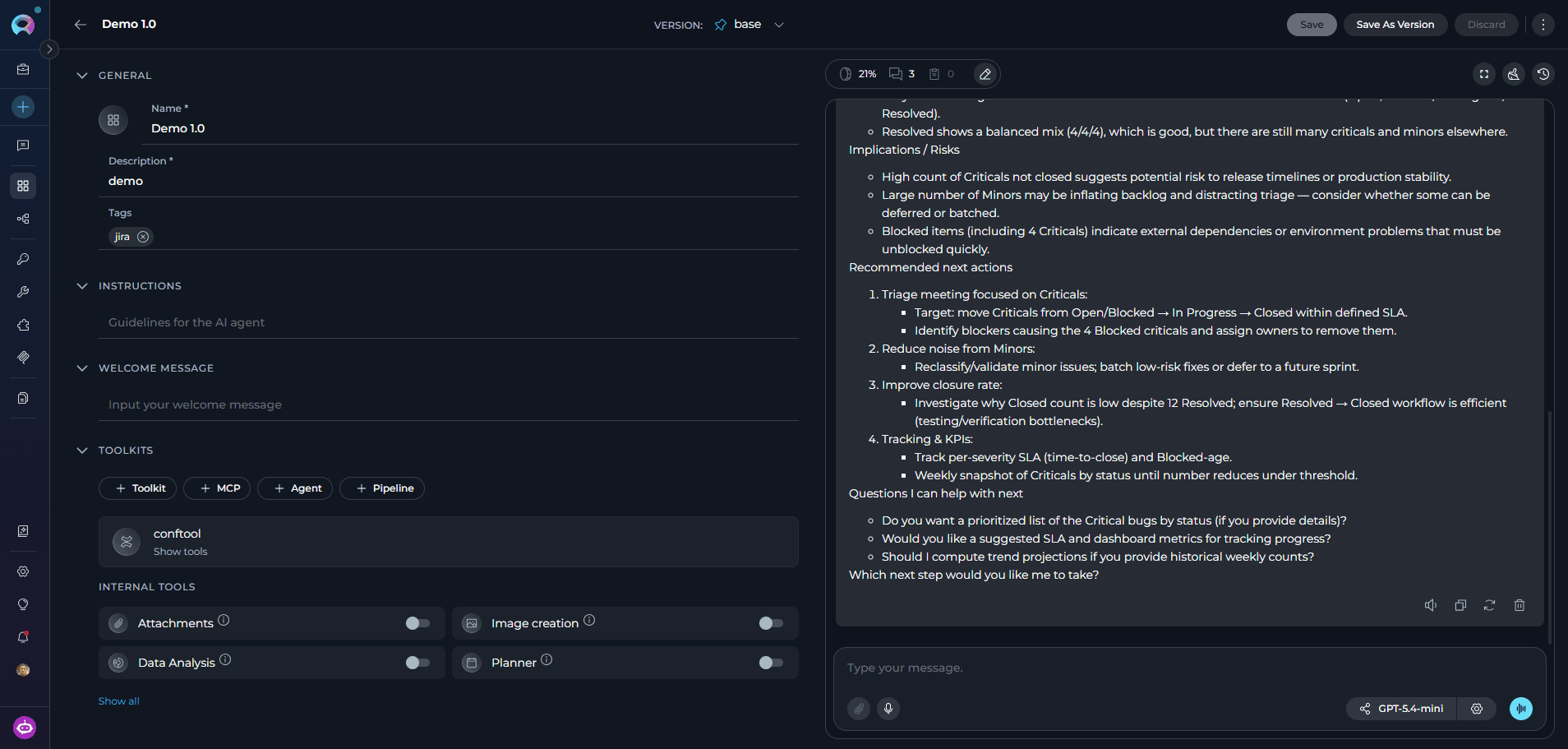The image size is (1568, 749).
Task: Click the user avatar in the left sidebar
Action: tap(23, 670)
